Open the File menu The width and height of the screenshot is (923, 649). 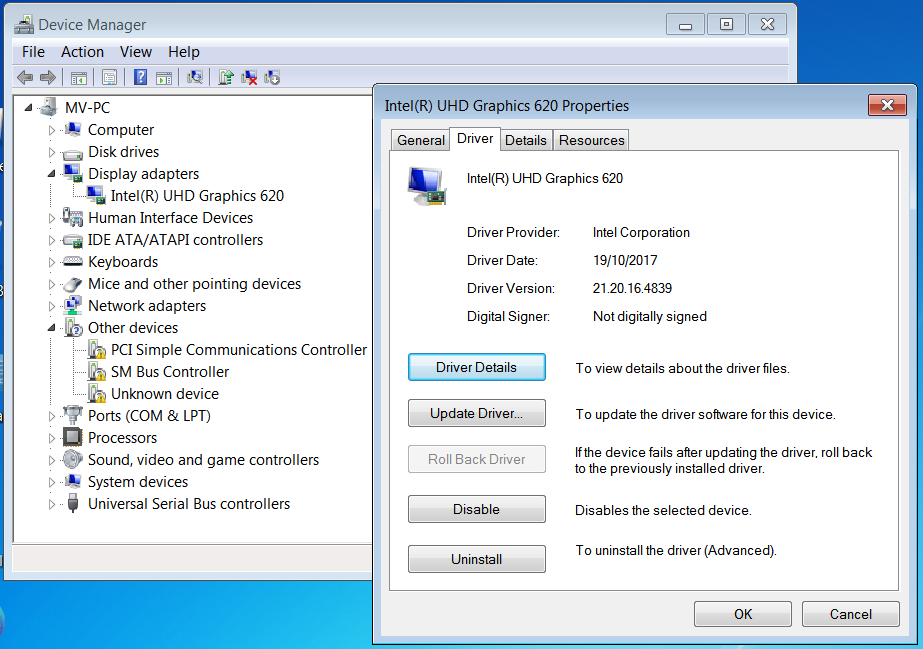pos(33,52)
